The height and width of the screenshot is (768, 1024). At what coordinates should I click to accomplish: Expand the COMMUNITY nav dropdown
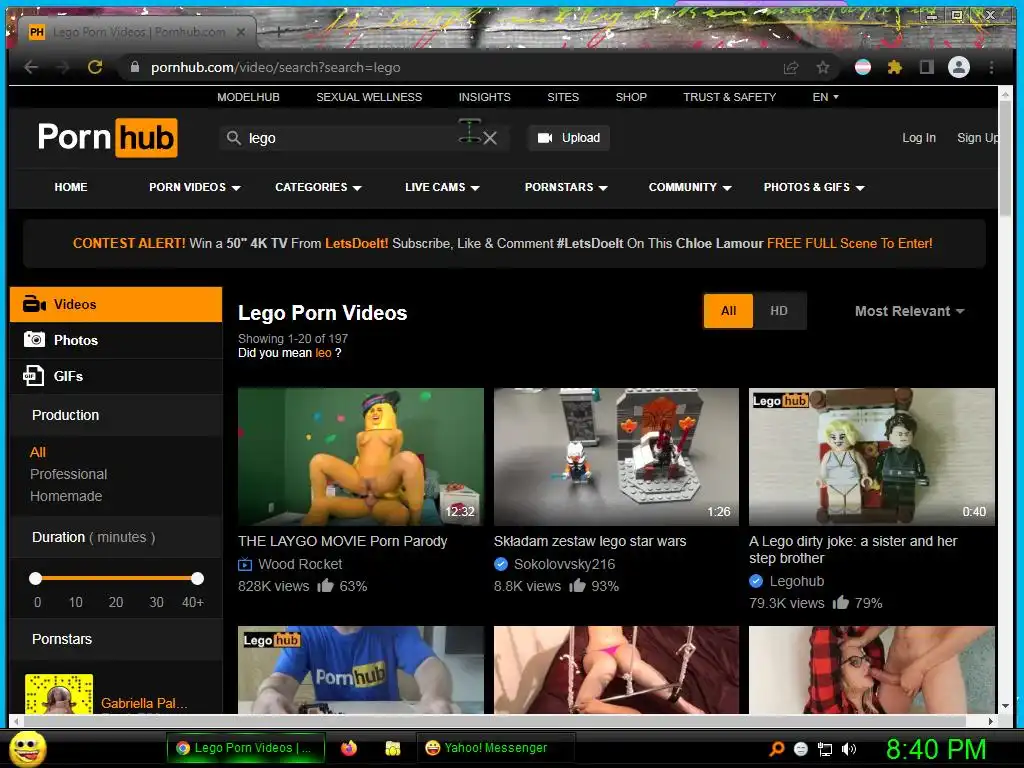690,187
